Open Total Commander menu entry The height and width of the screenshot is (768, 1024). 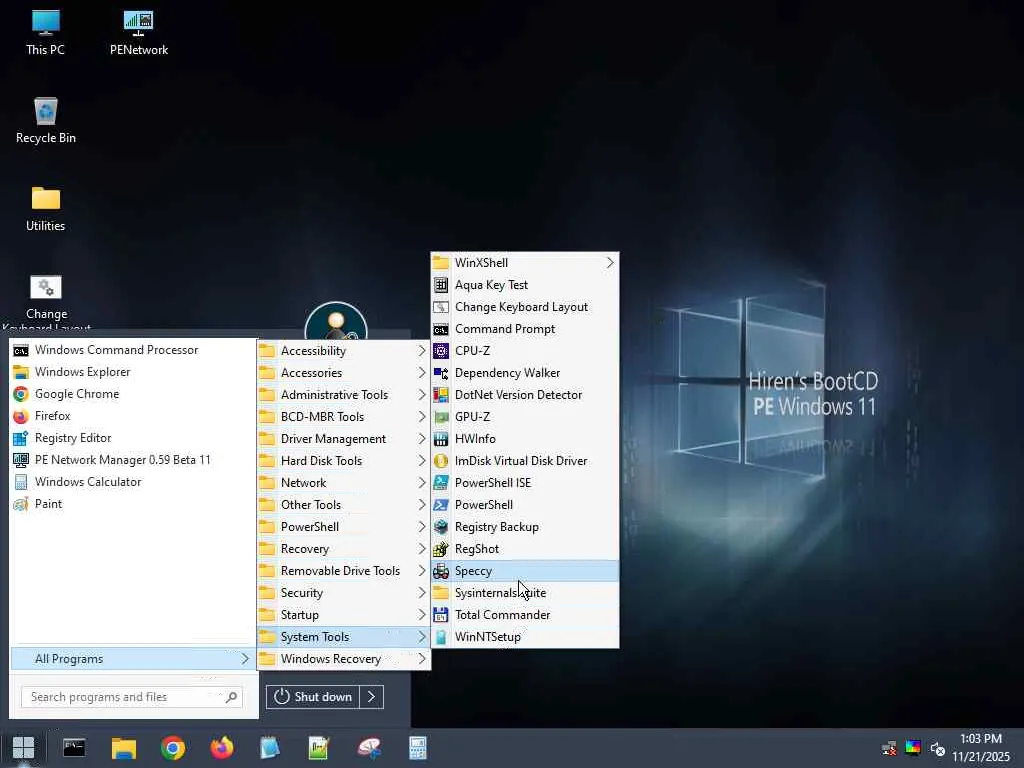point(525,615)
